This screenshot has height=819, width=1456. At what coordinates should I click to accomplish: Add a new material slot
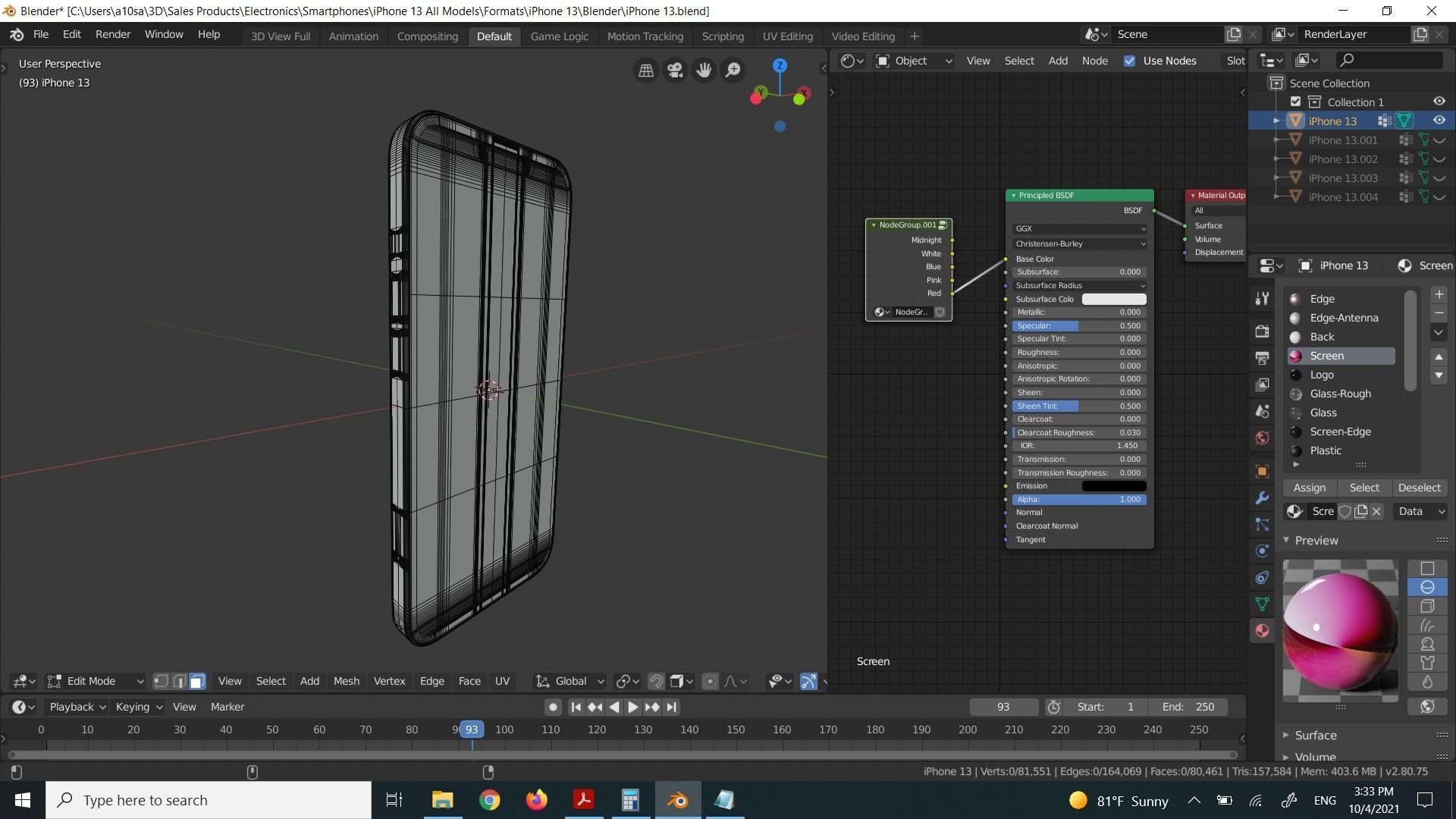click(x=1439, y=295)
